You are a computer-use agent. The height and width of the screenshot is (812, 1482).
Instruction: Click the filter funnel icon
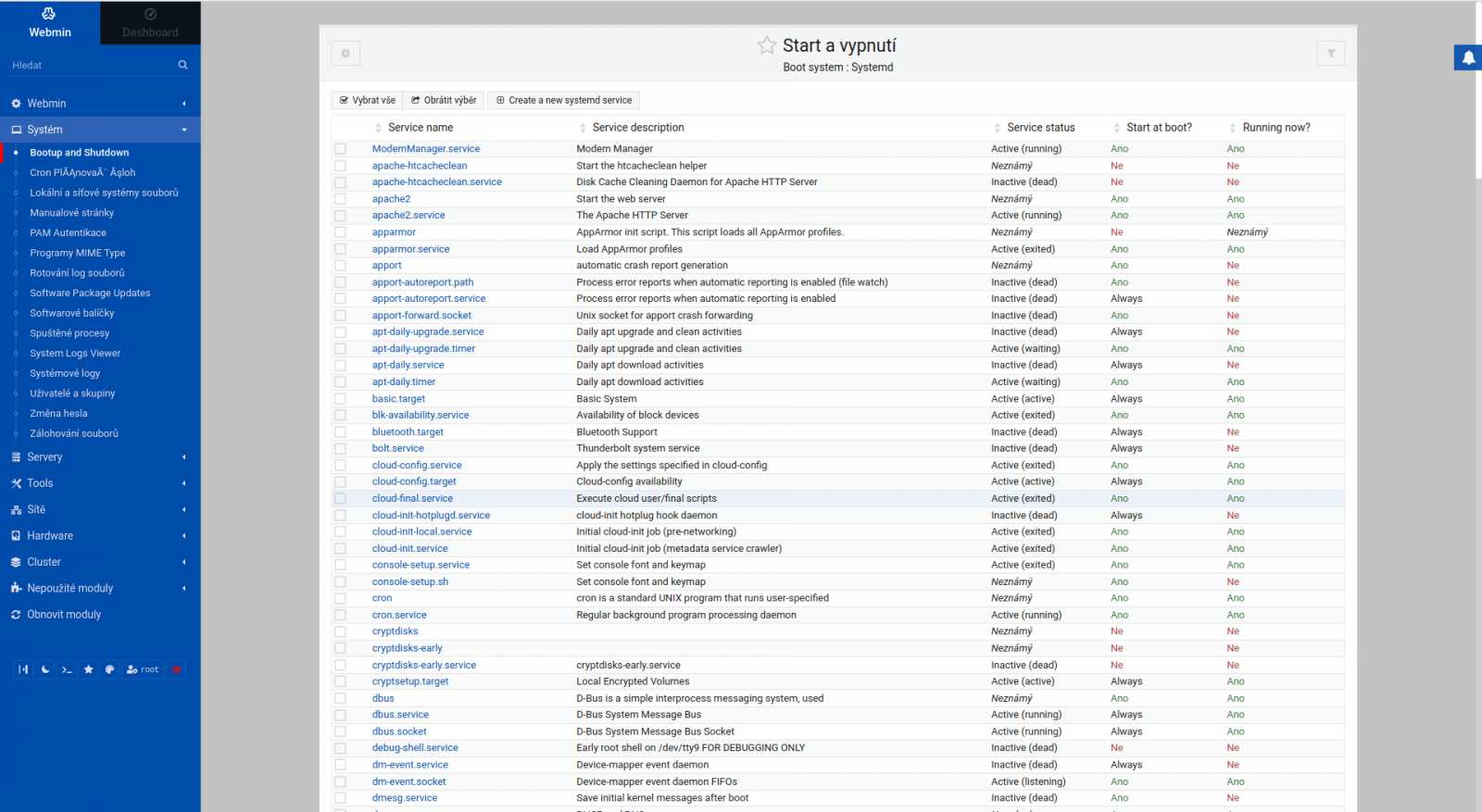coord(1331,54)
